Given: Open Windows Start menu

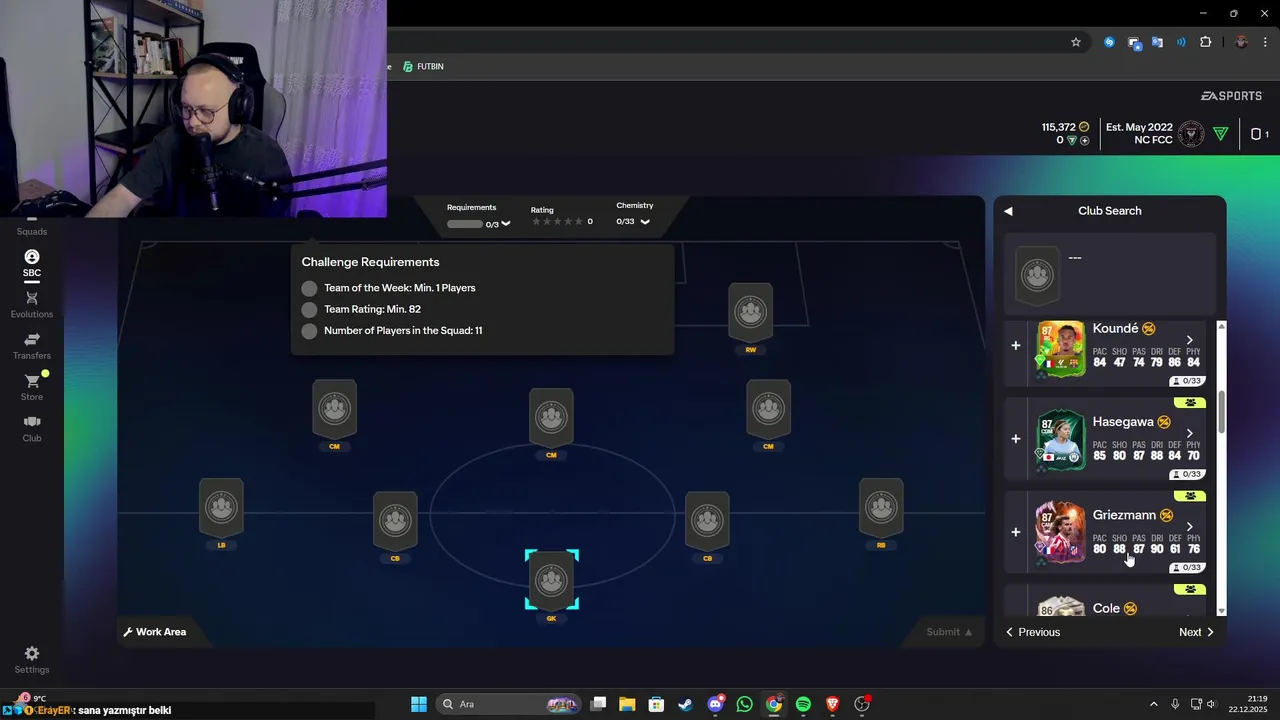Looking at the screenshot, I should point(419,704).
